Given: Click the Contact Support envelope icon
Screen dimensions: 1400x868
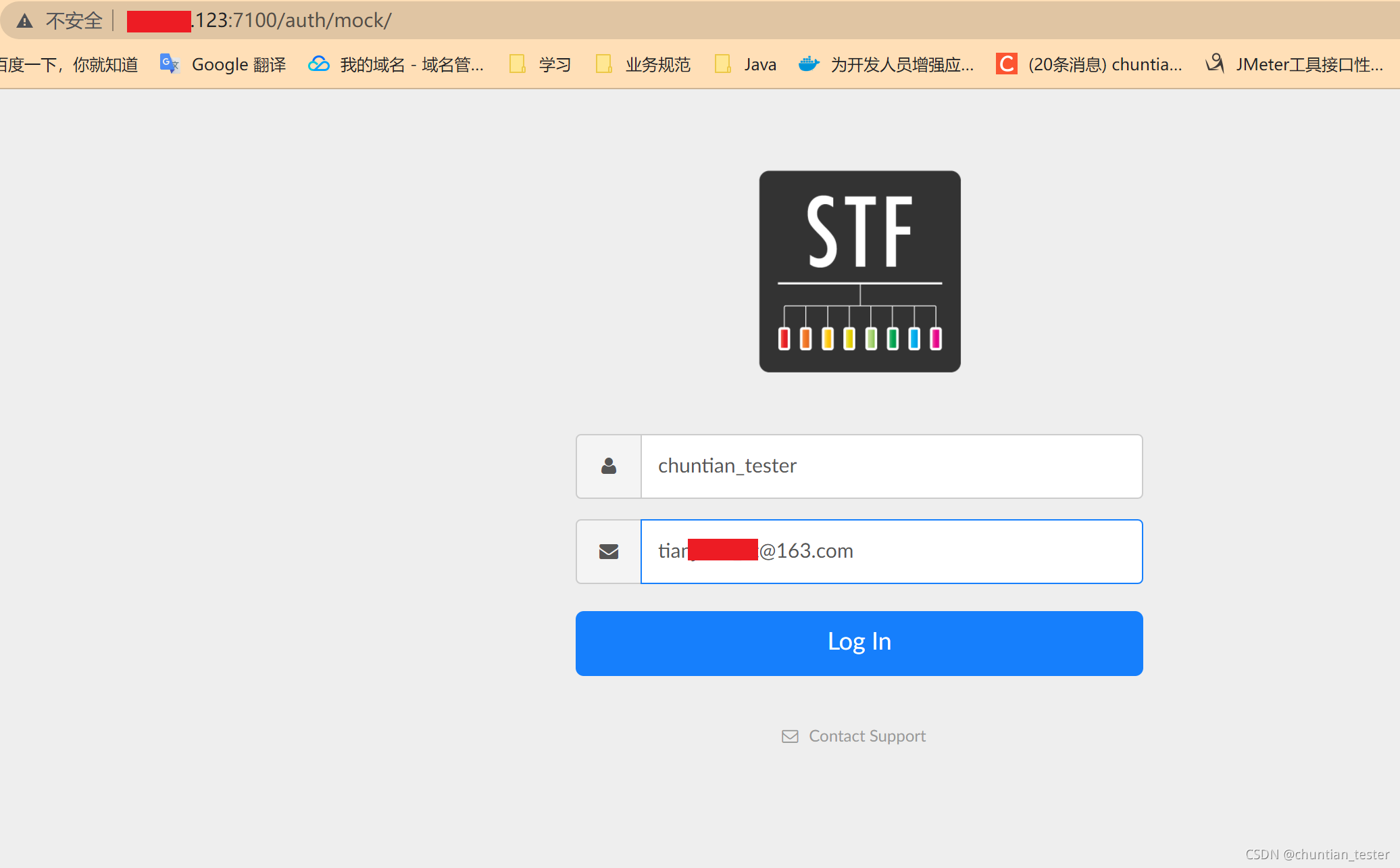Looking at the screenshot, I should [790, 736].
